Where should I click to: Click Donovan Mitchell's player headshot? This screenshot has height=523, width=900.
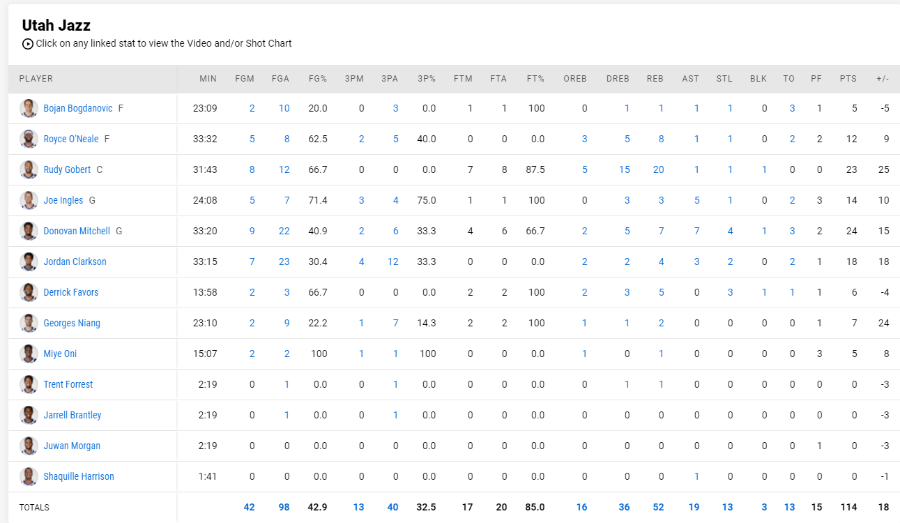coord(29,231)
